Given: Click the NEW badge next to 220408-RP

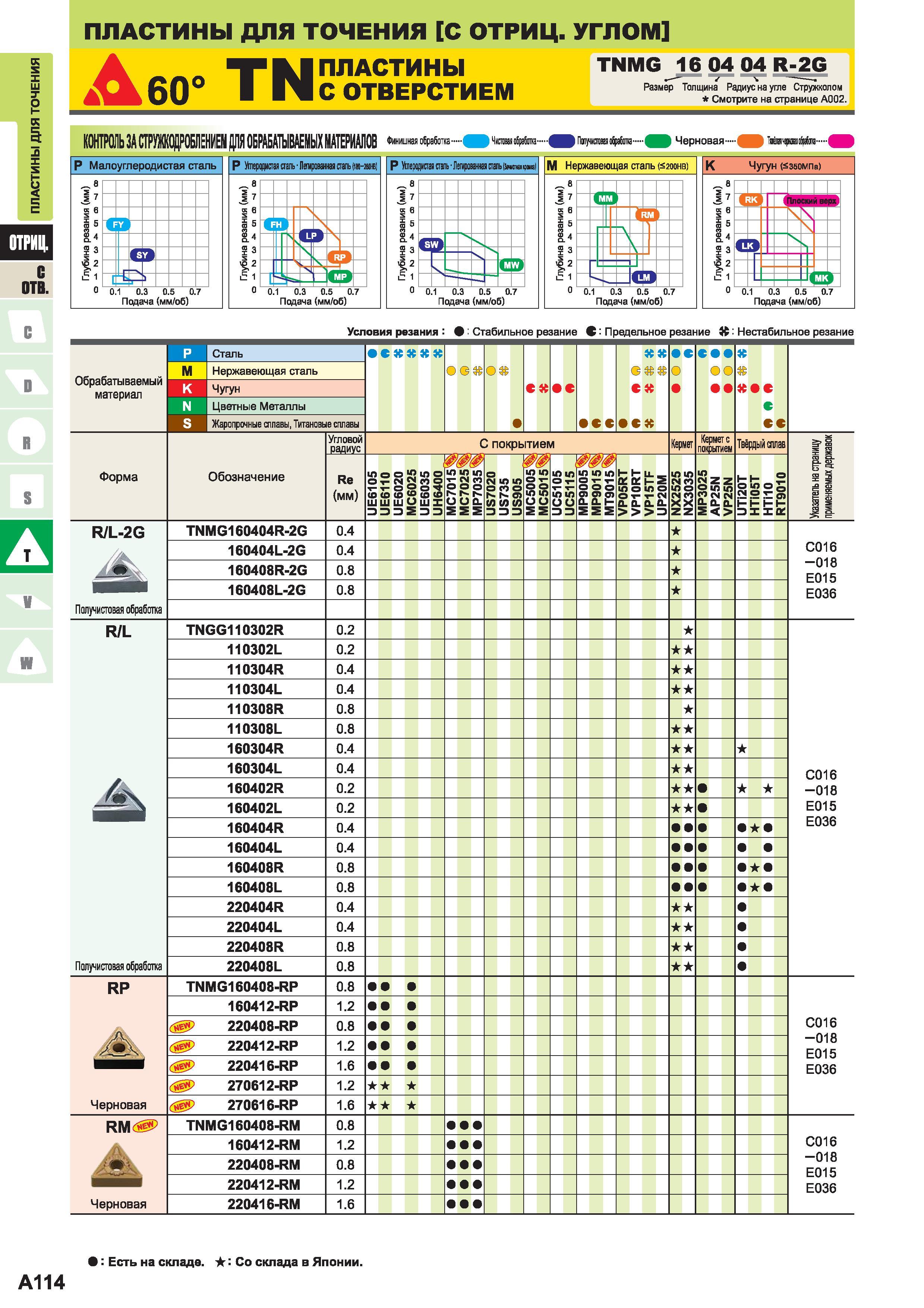Looking at the screenshot, I should tap(182, 1026).
